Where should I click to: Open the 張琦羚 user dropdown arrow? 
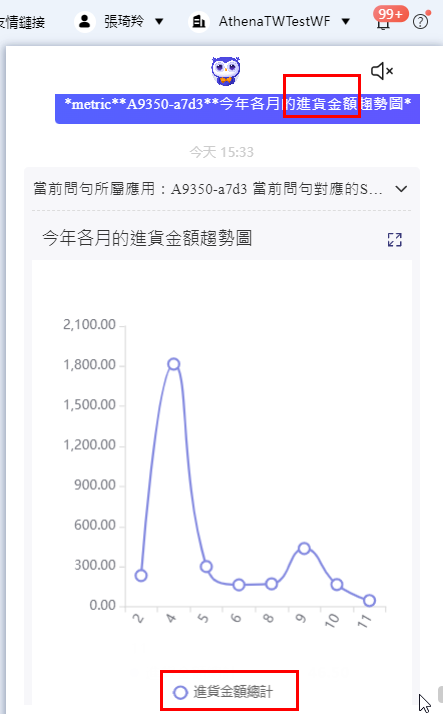pyautogui.click(x=159, y=21)
